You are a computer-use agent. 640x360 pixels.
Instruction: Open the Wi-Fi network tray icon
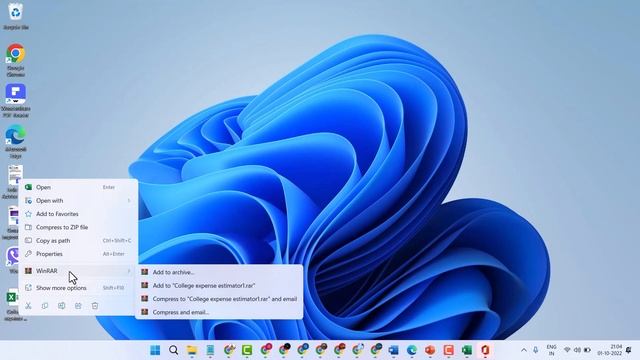[x=567, y=350]
